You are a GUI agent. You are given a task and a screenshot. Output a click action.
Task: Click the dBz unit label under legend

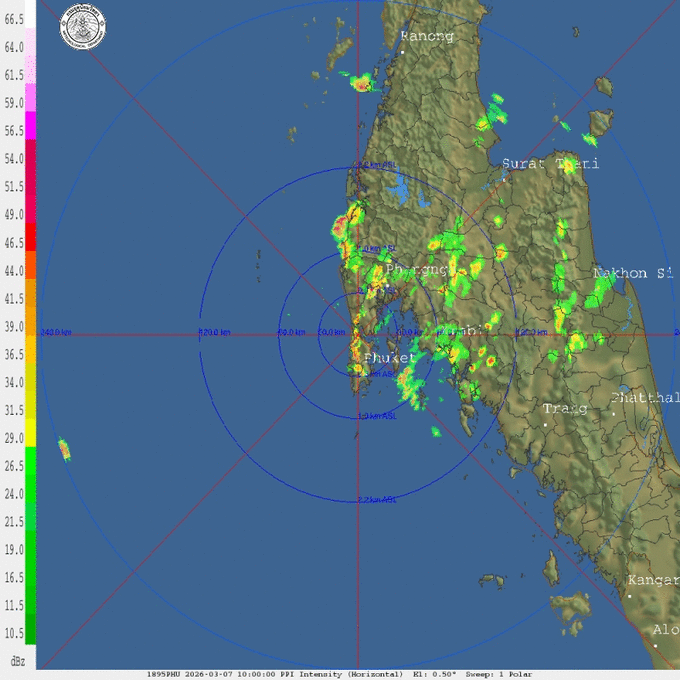point(17,661)
